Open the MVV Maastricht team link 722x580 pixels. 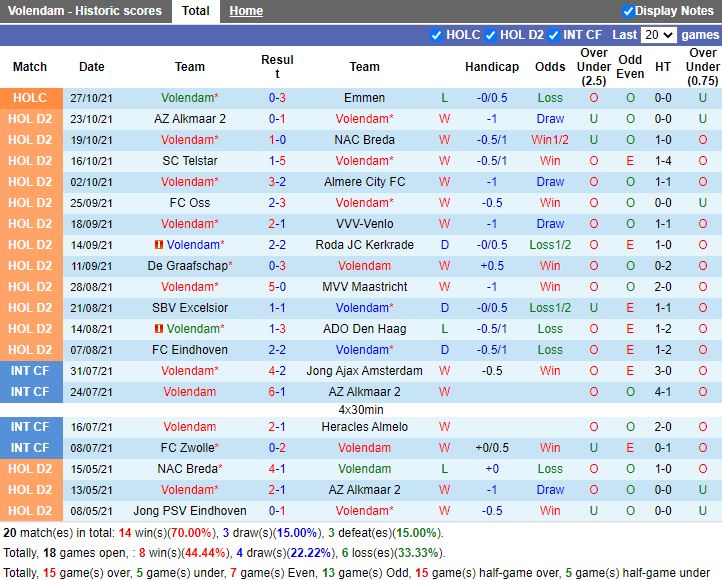tap(364, 287)
